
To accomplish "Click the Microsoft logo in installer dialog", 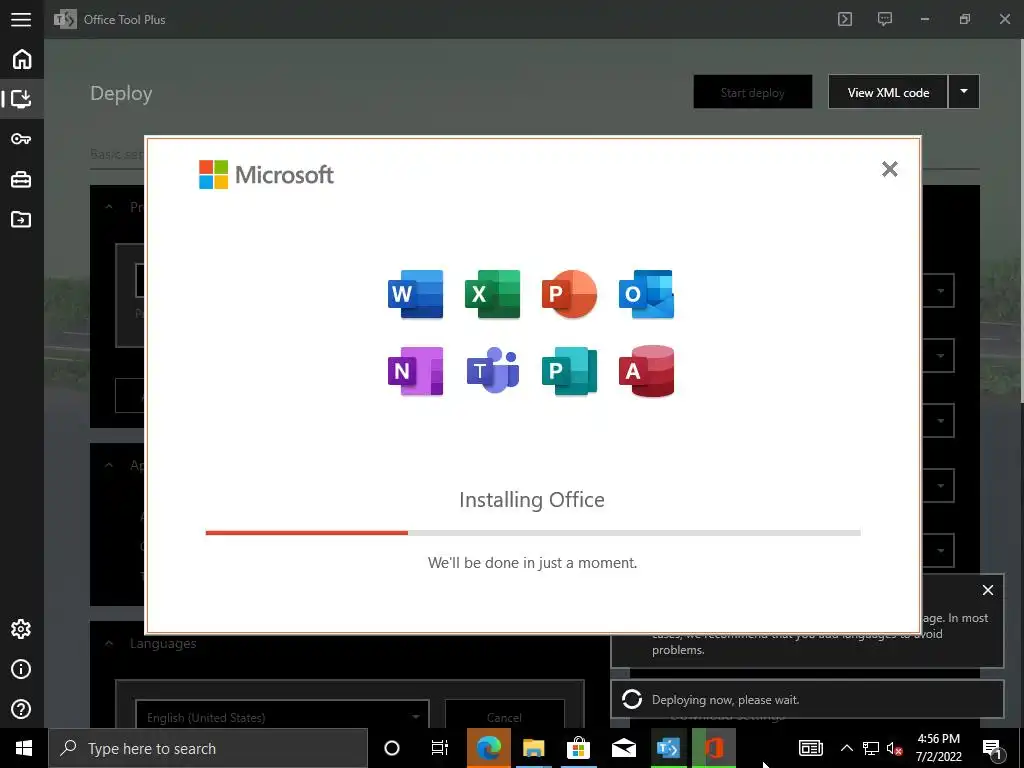I will pyautogui.click(x=266, y=174).
